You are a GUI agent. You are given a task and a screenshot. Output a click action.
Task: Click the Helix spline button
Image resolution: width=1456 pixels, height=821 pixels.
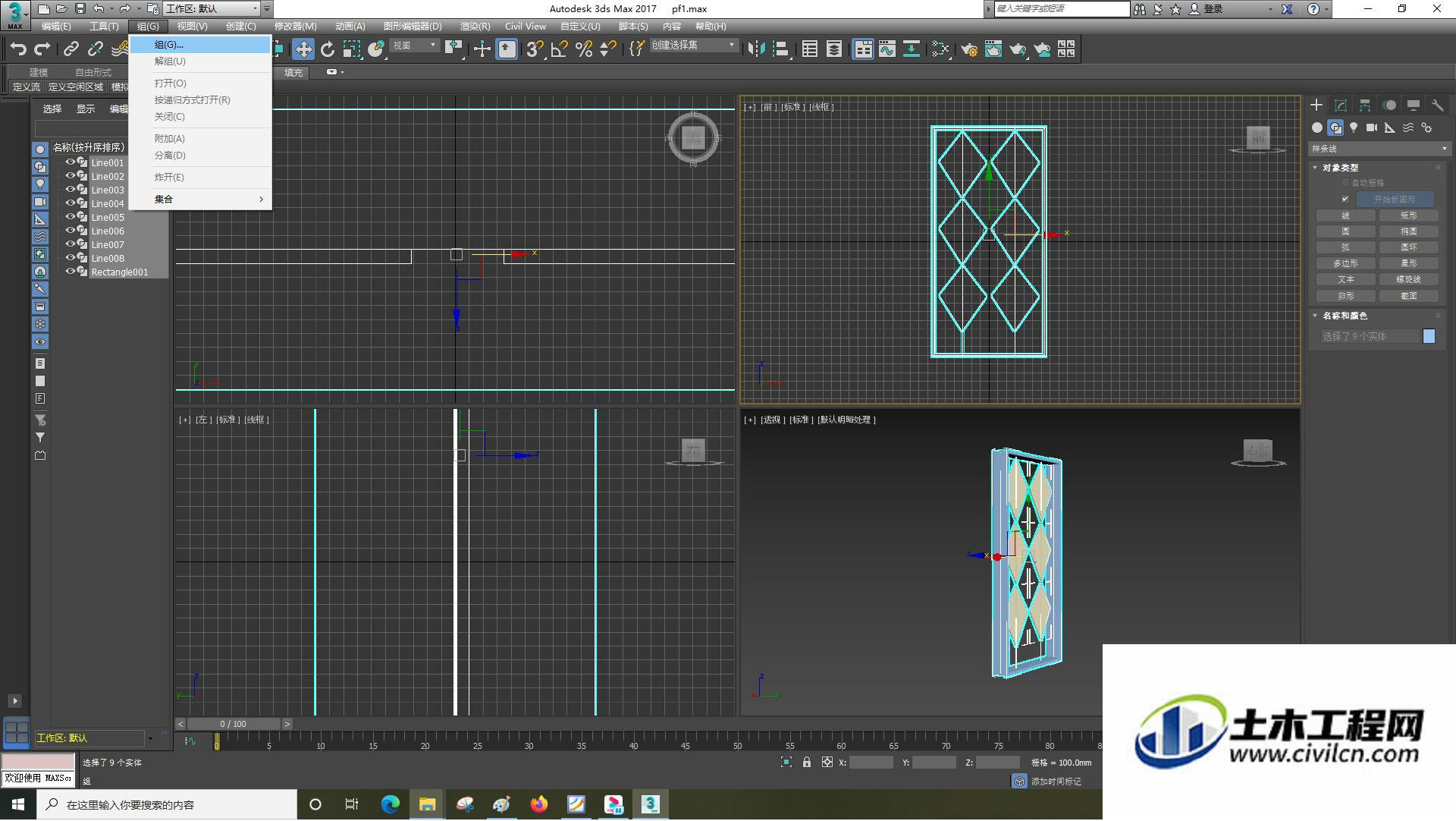tap(1409, 279)
